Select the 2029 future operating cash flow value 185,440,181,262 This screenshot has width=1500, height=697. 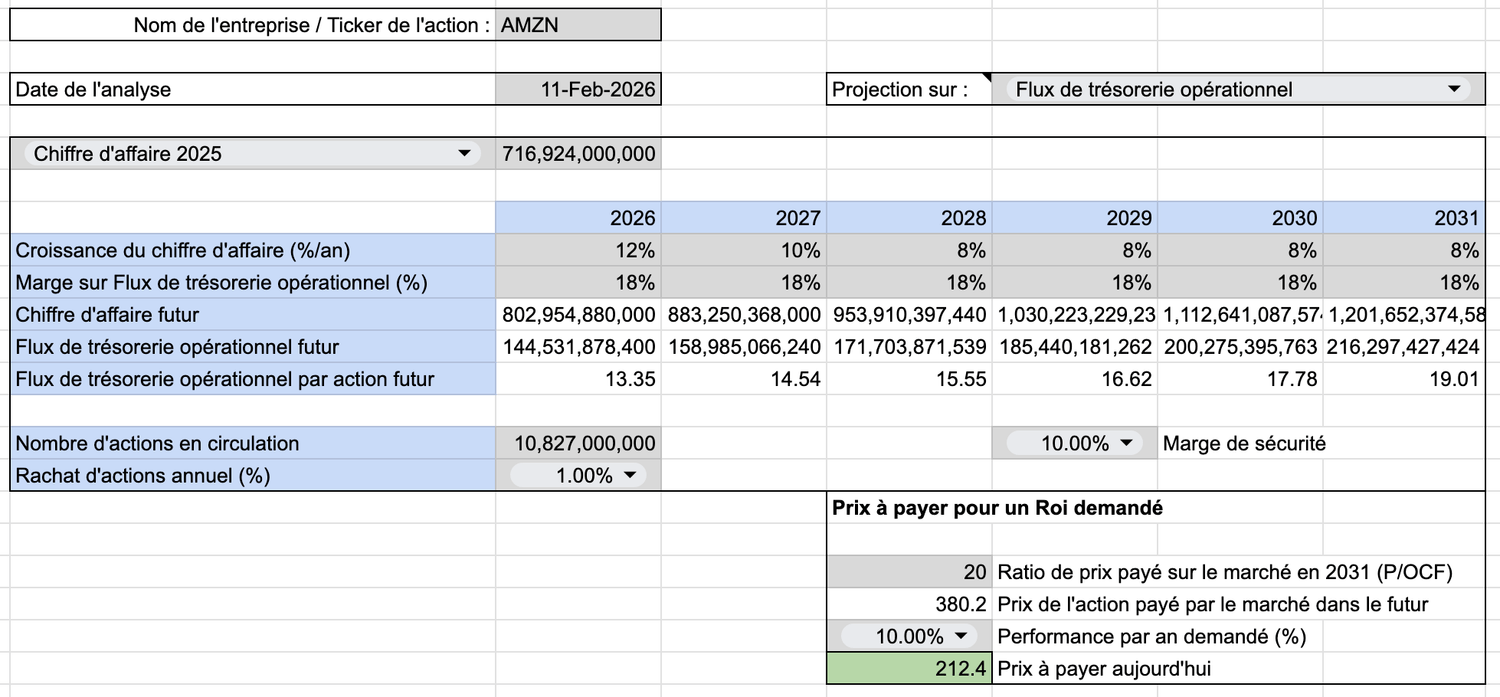[1074, 347]
